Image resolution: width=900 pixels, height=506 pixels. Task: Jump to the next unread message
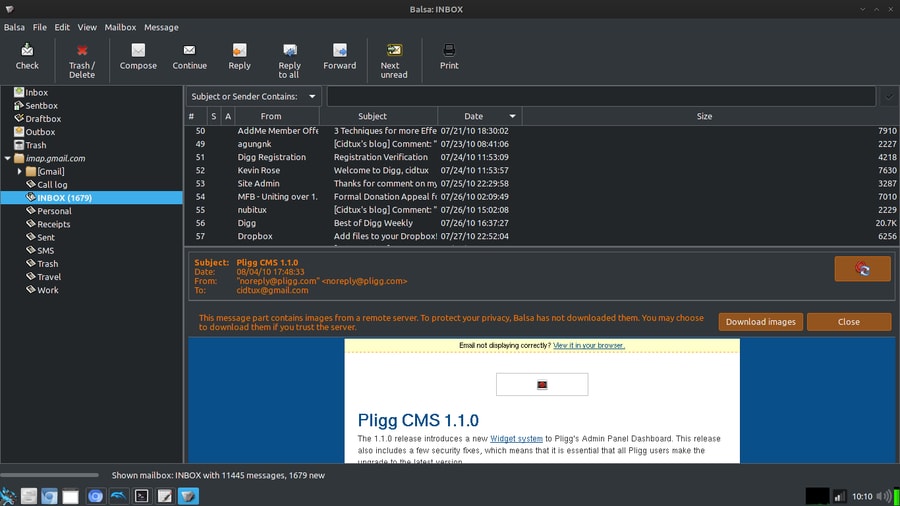tap(394, 61)
